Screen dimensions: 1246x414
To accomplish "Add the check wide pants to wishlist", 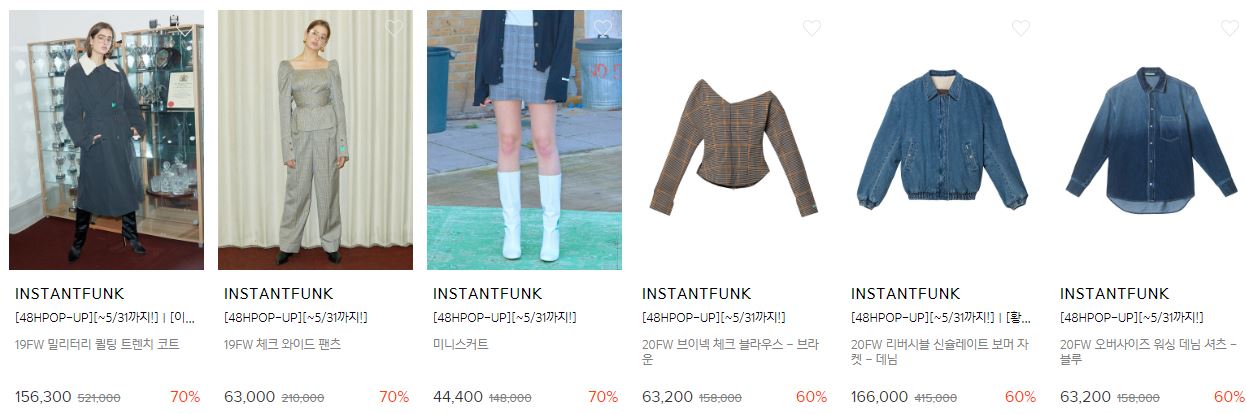I will point(394,28).
